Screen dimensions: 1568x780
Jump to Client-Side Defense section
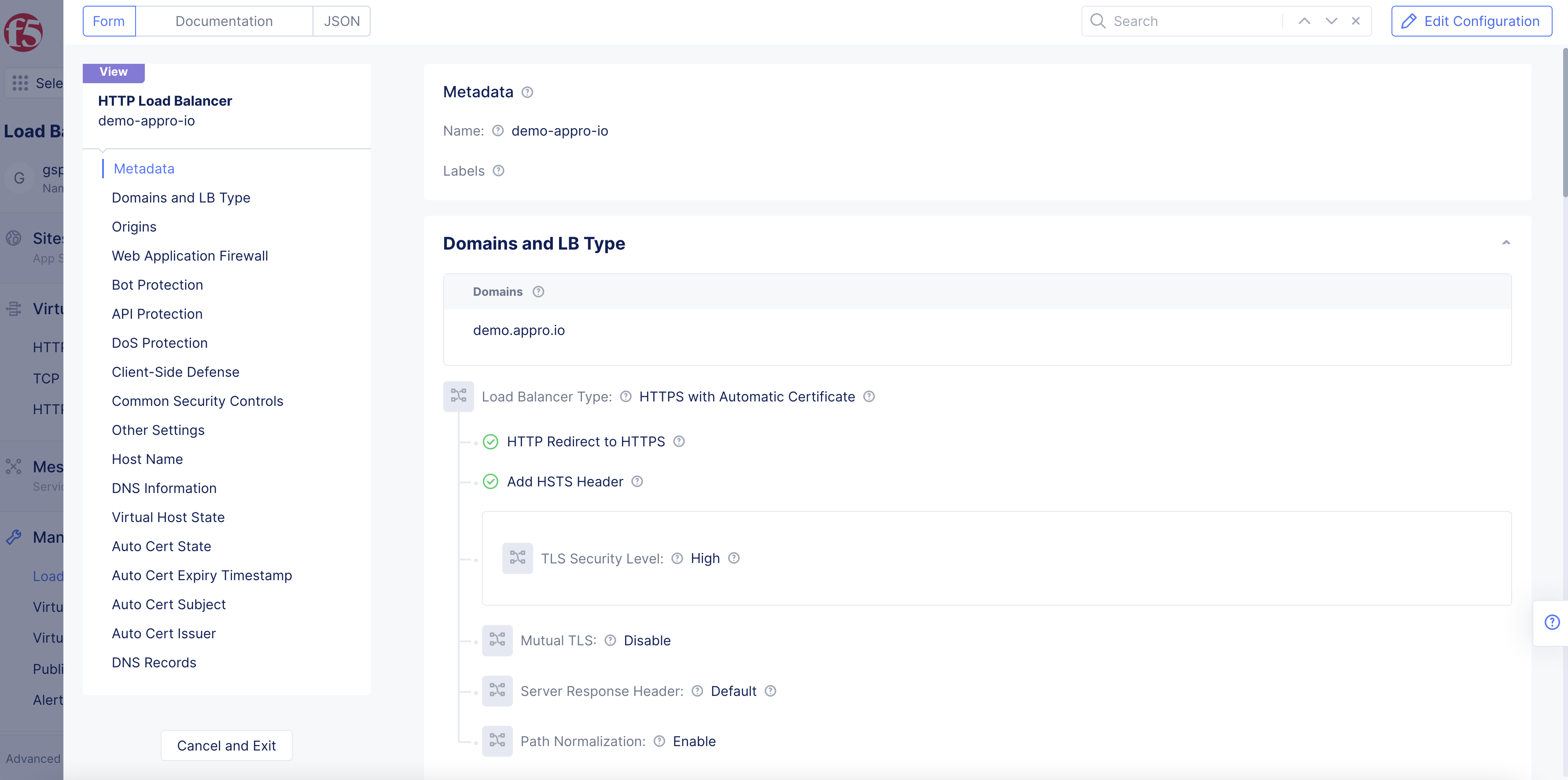click(x=175, y=372)
